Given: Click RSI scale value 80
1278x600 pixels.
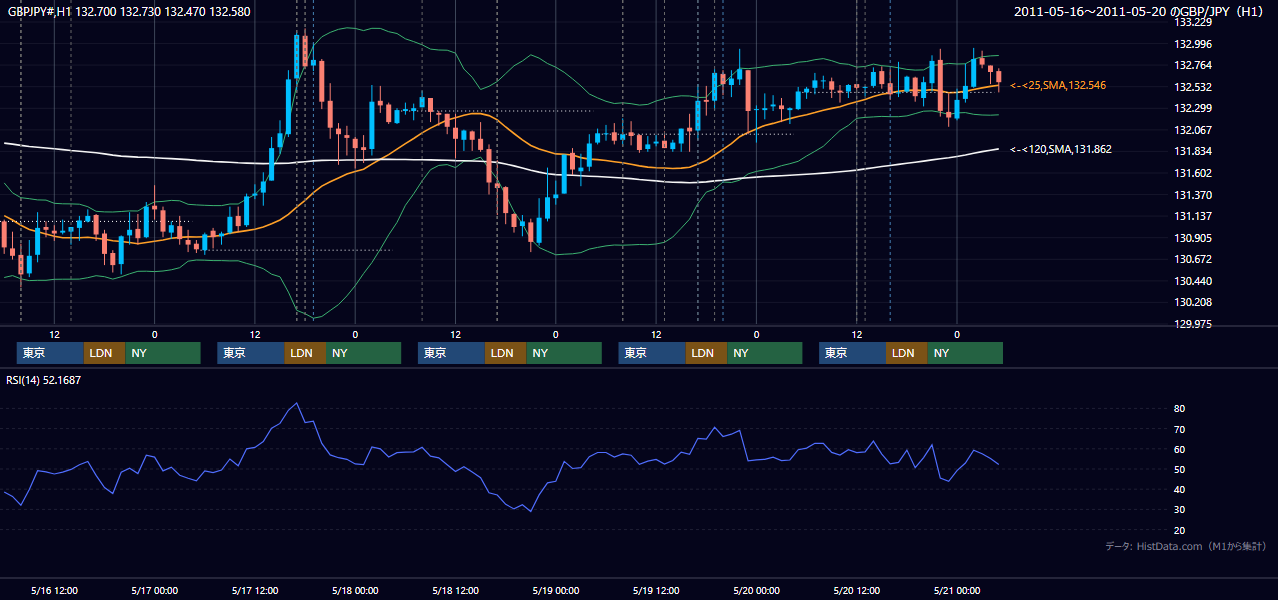Looking at the screenshot, I should pos(1179,409).
